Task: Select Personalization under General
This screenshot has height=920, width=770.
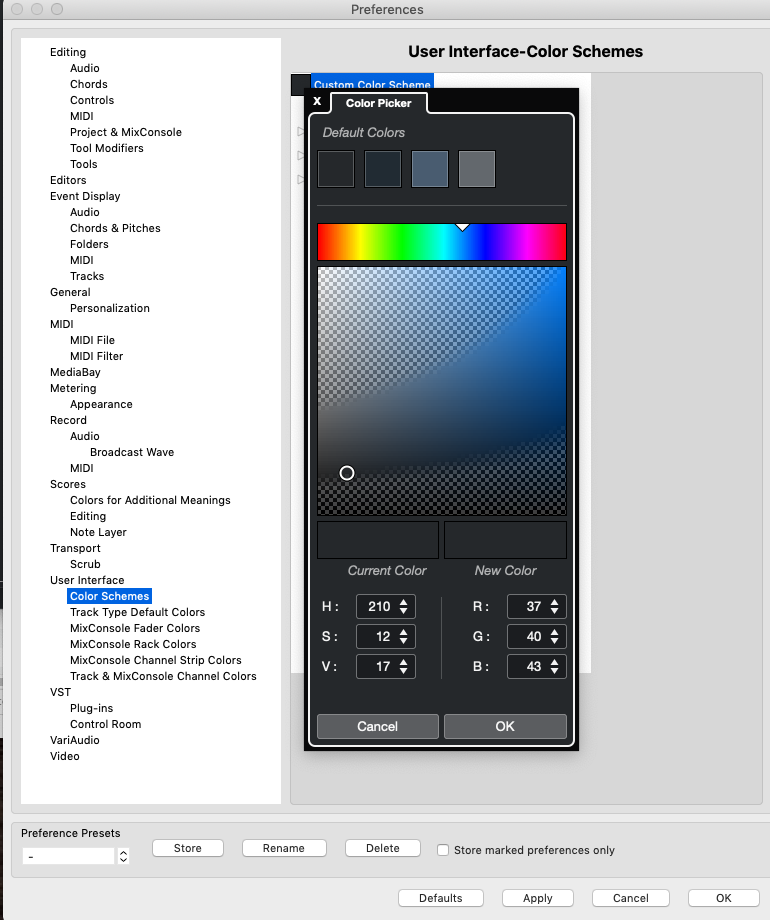Action: coord(110,308)
